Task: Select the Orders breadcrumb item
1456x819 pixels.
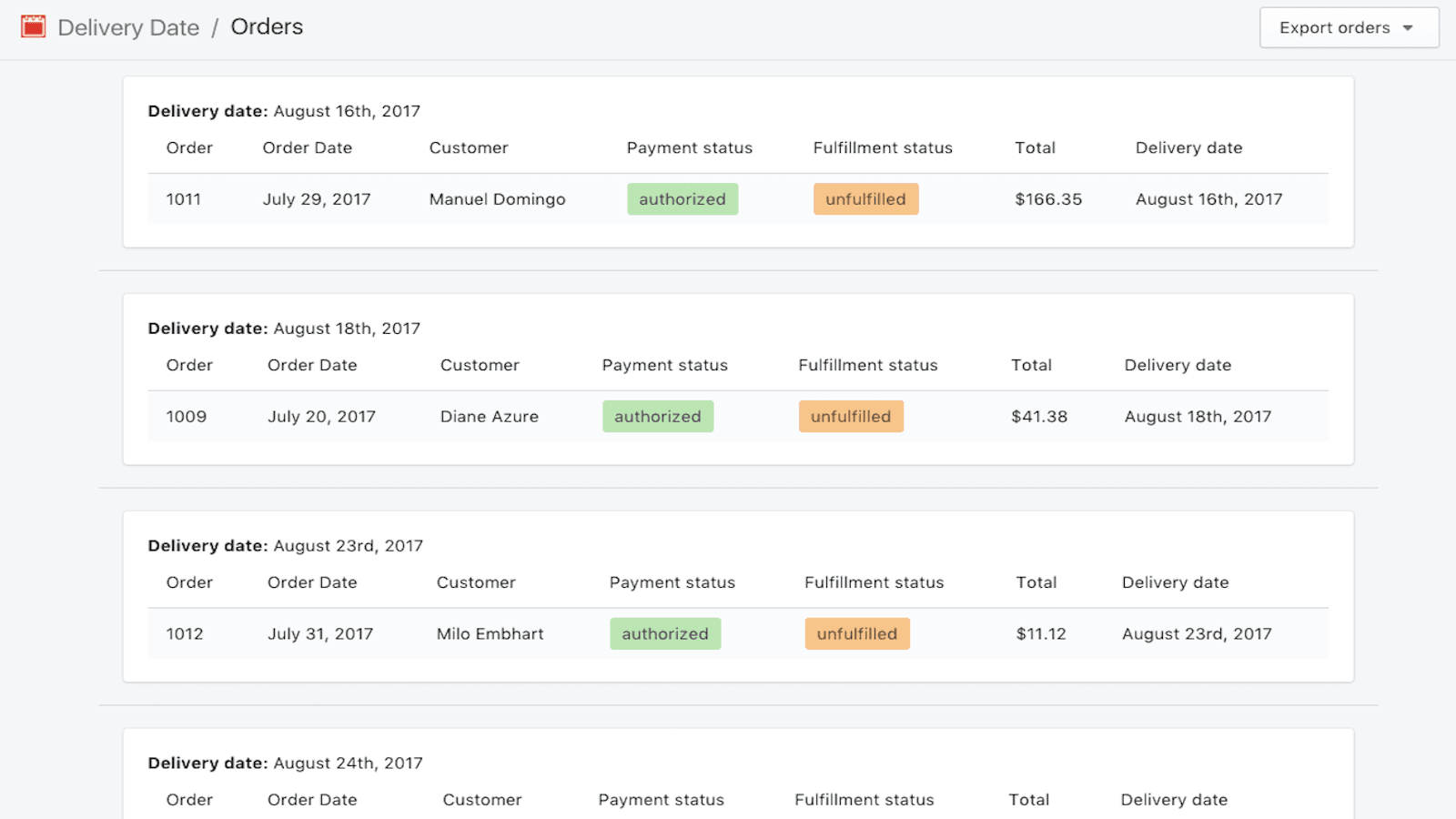Action: coord(267,26)
